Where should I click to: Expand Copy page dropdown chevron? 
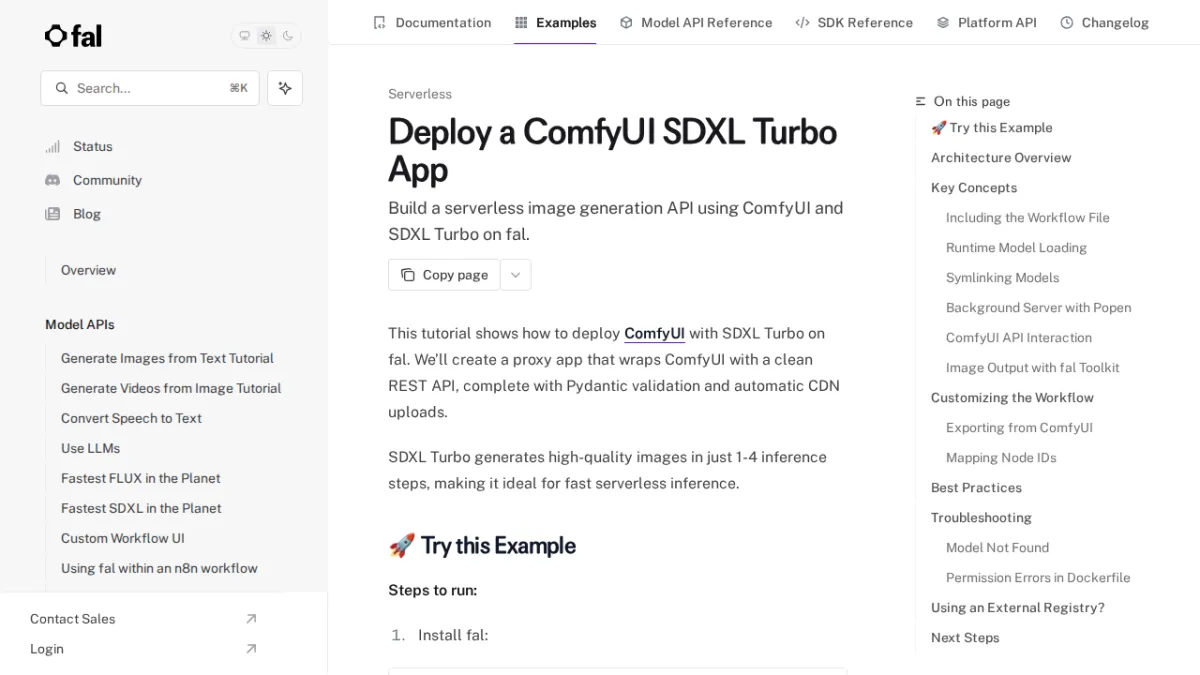[515, 275]
